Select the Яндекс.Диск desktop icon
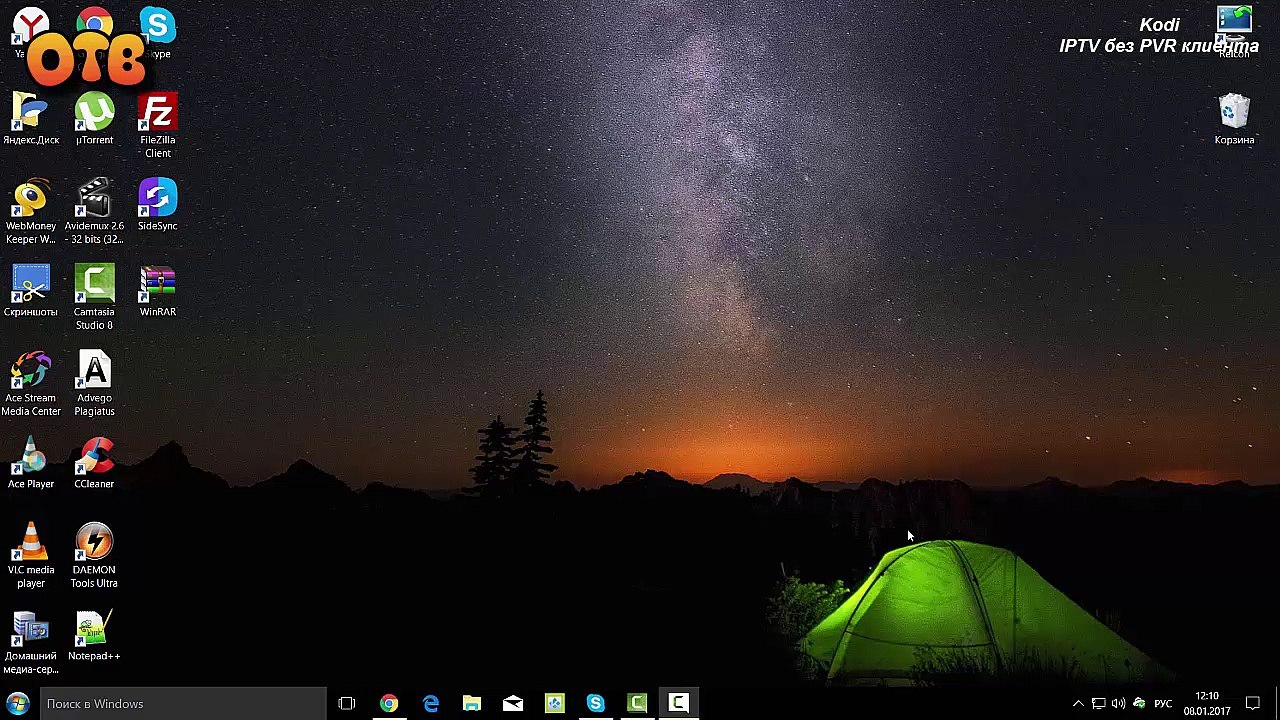Viewport: 1280px width, 720px height. pos(31,119)
